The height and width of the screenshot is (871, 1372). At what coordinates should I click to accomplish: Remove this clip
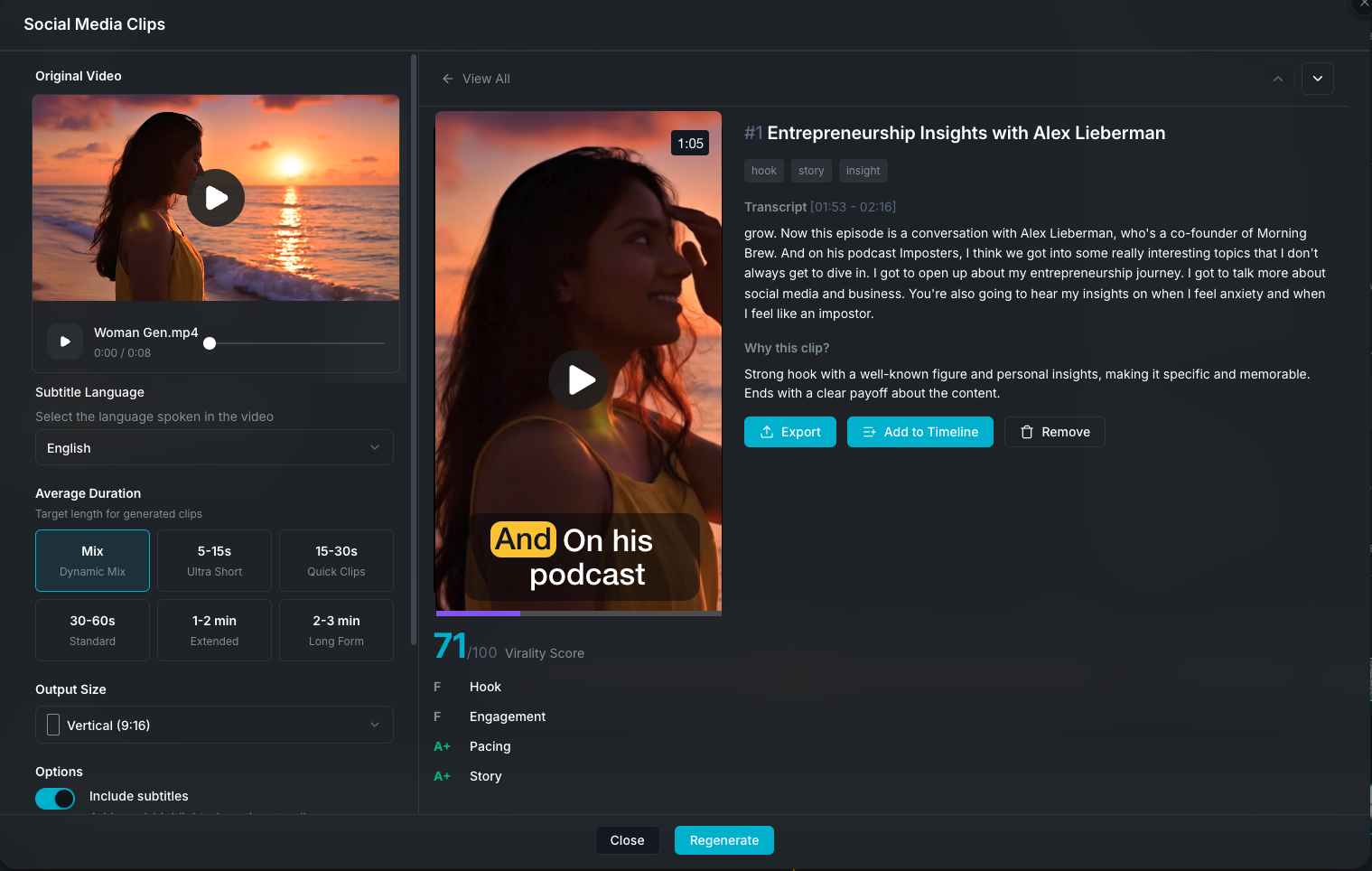[x=1054, y=432]
